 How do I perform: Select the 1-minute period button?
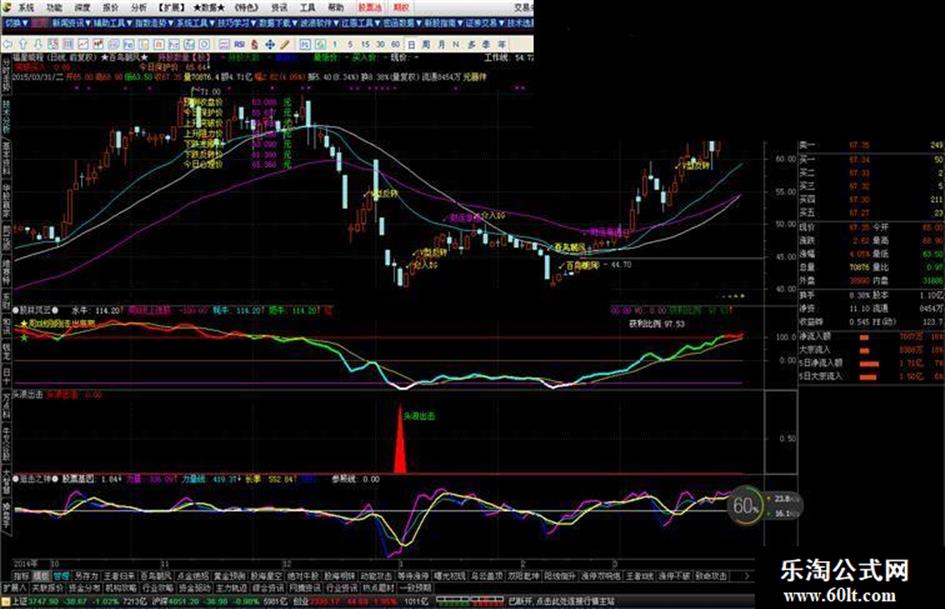coord(334,44)
